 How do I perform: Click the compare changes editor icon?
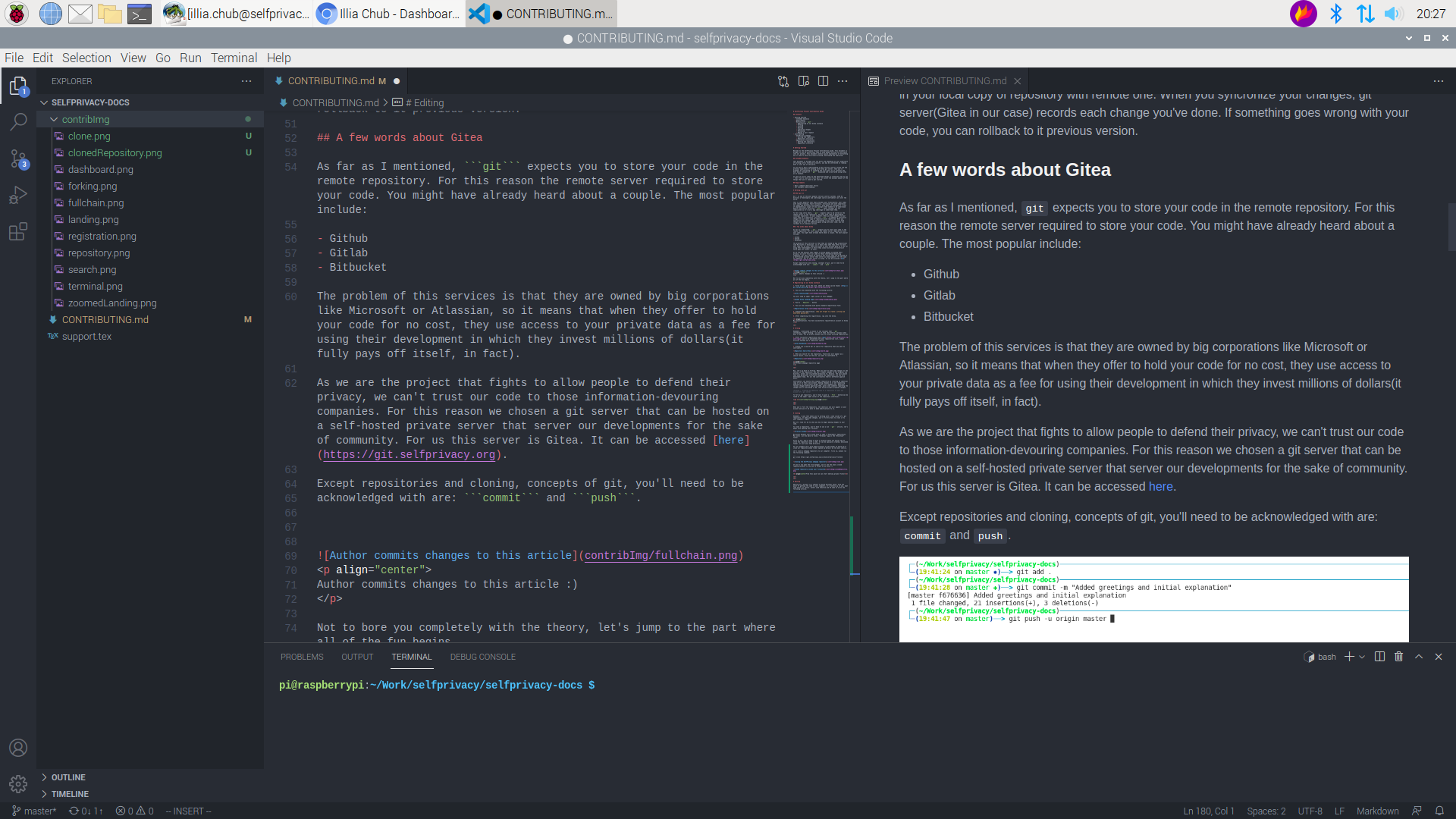(x=783, y=81)
